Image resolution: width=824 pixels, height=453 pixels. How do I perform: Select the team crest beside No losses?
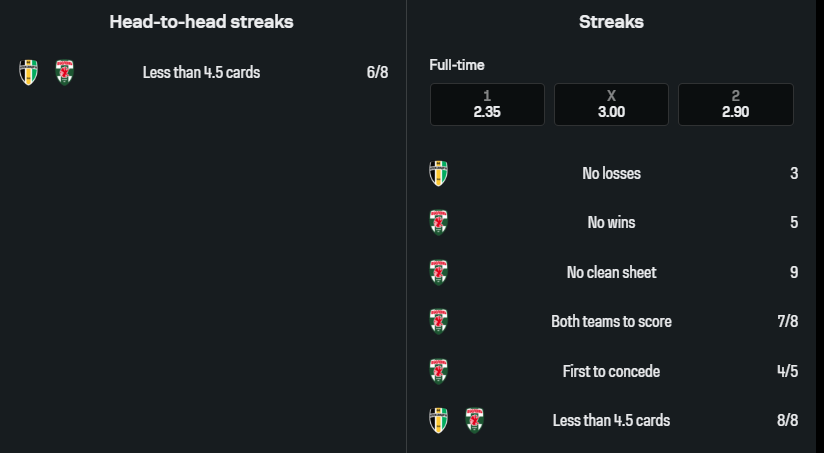(x=438, y=173)
